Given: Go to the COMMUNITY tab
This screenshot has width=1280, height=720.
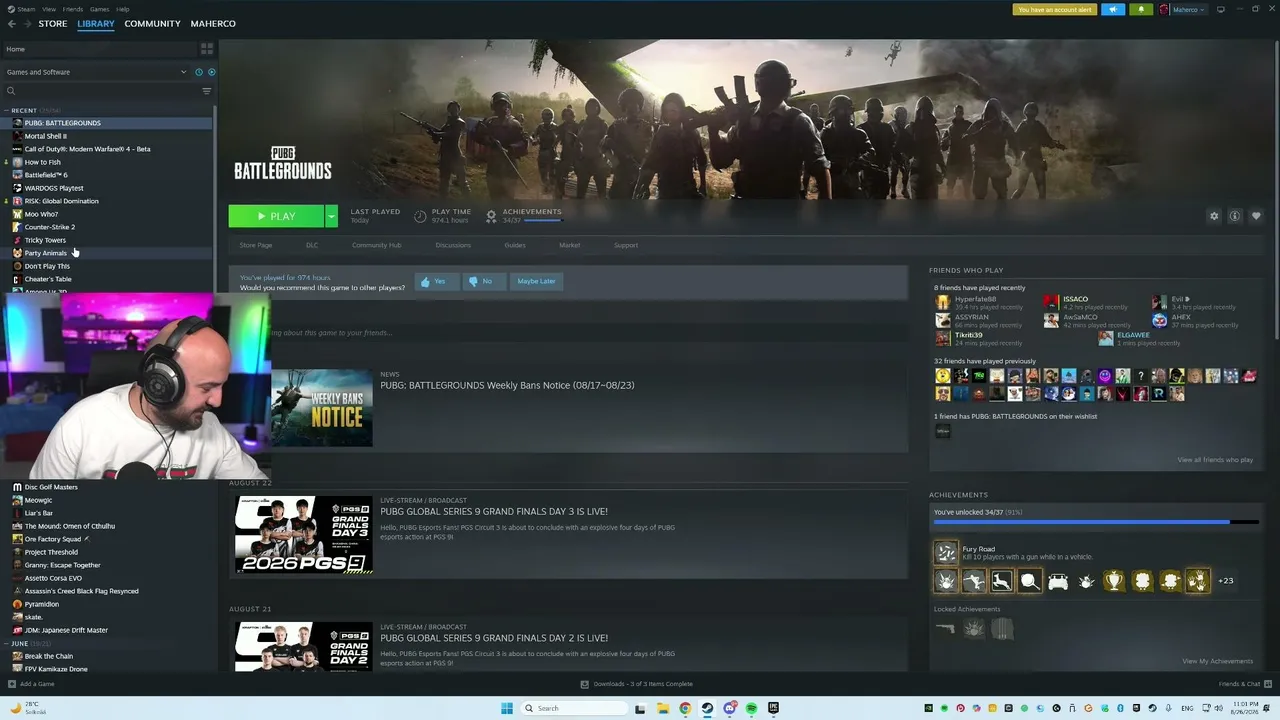Looking at the screenshot, I should pos(153,24).
